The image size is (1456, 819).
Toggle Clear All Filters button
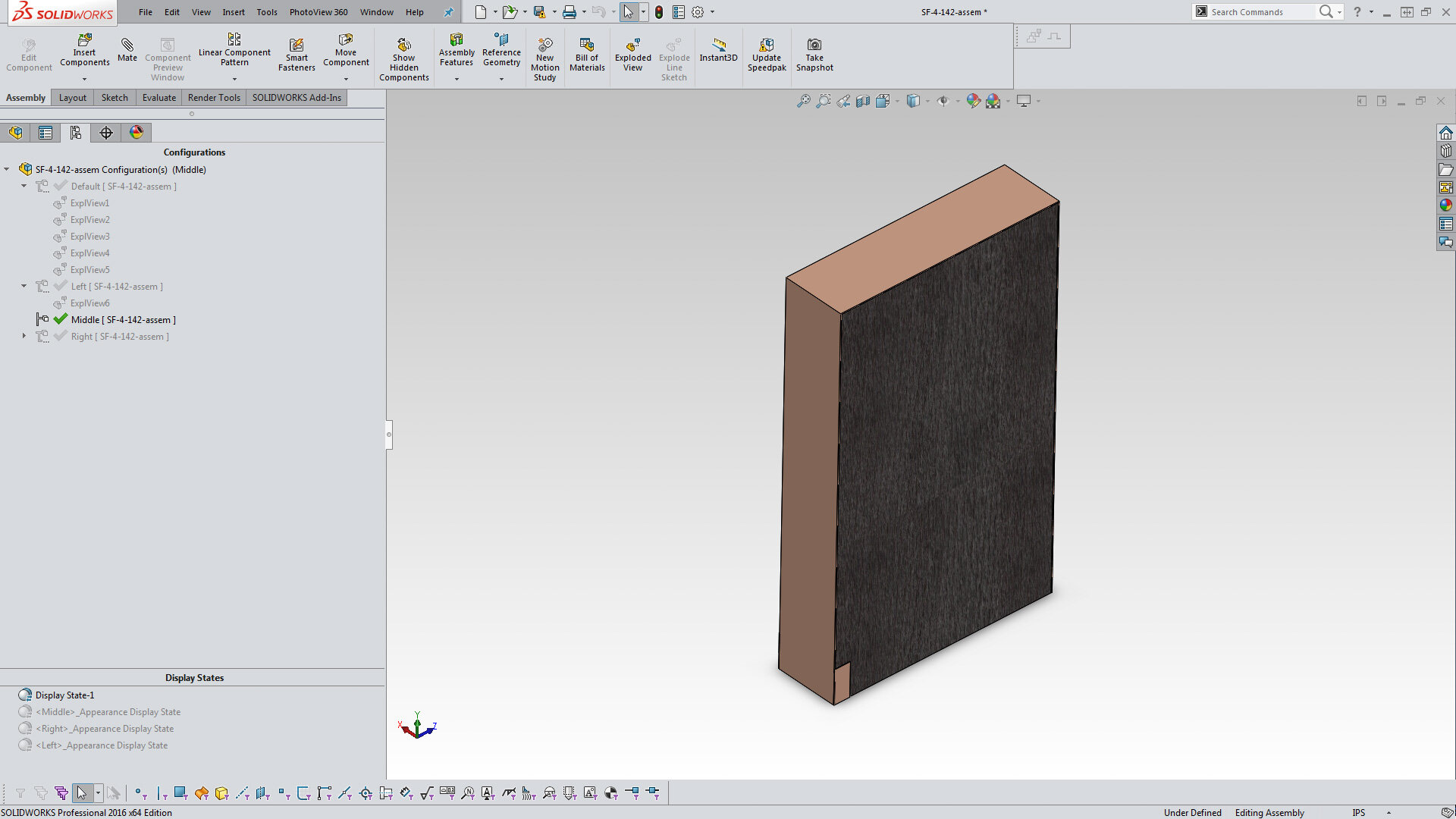click(x=41, y=793)
